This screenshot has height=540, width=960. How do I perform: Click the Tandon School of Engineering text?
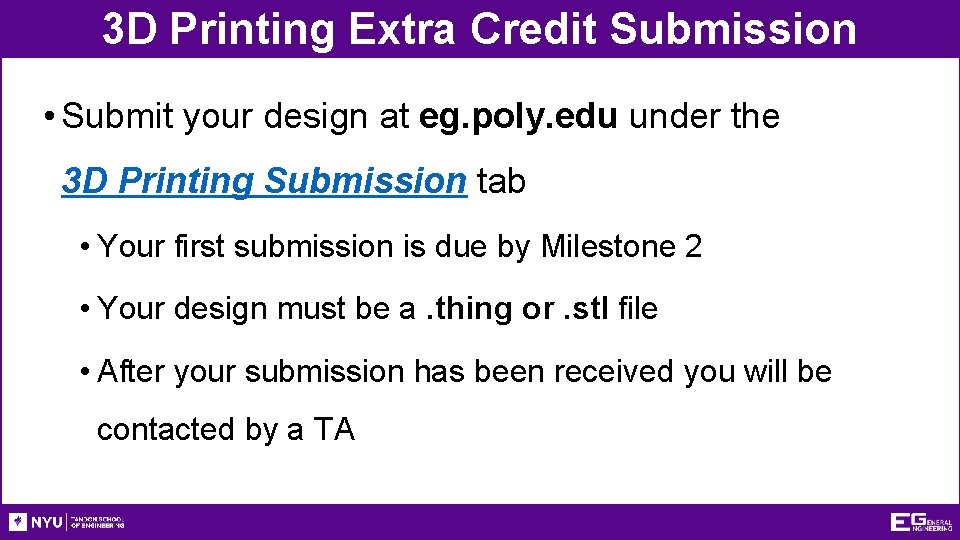[98, 522]
